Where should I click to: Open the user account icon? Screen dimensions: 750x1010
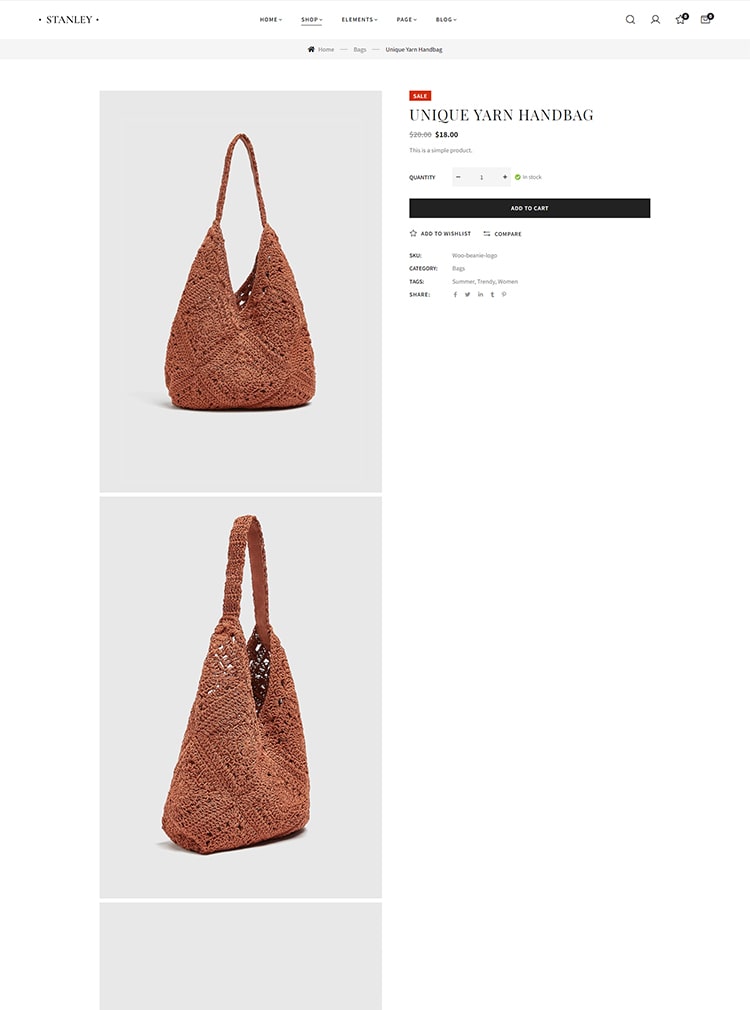pyautogui.click(x=655, y=19)
